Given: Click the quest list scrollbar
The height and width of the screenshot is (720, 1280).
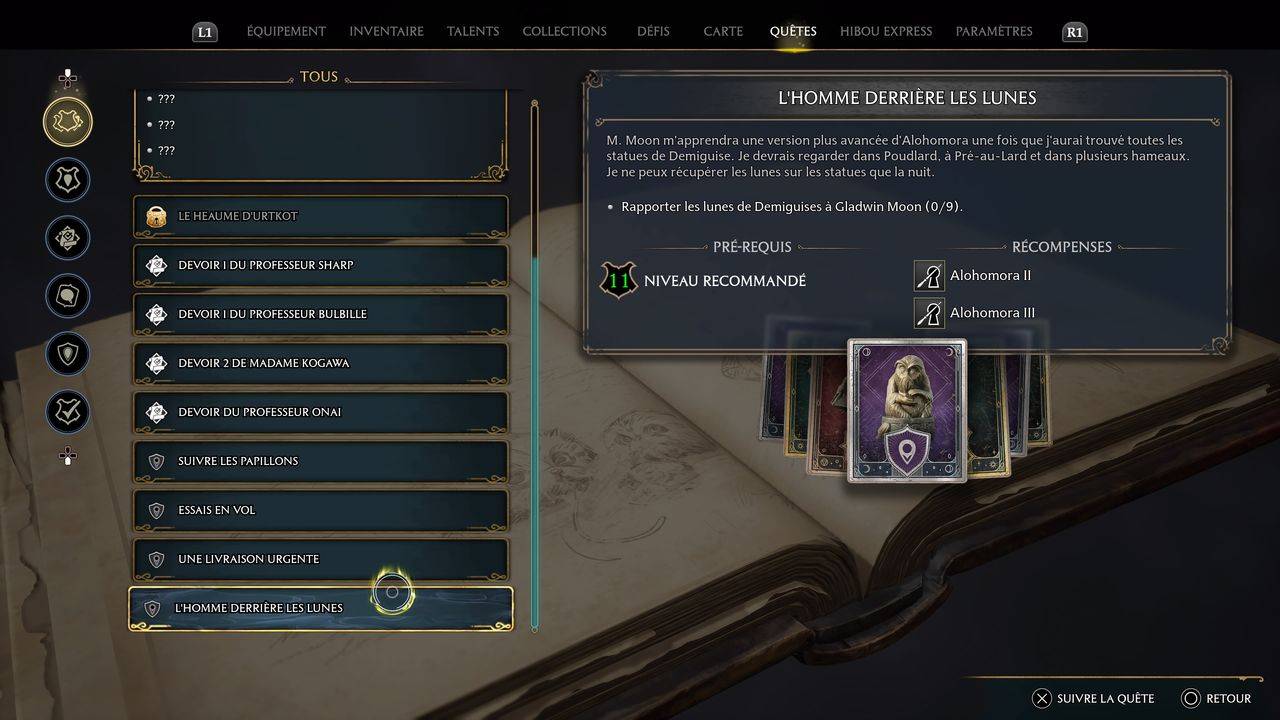Looking at the screenshot, I should click(535, 365).
